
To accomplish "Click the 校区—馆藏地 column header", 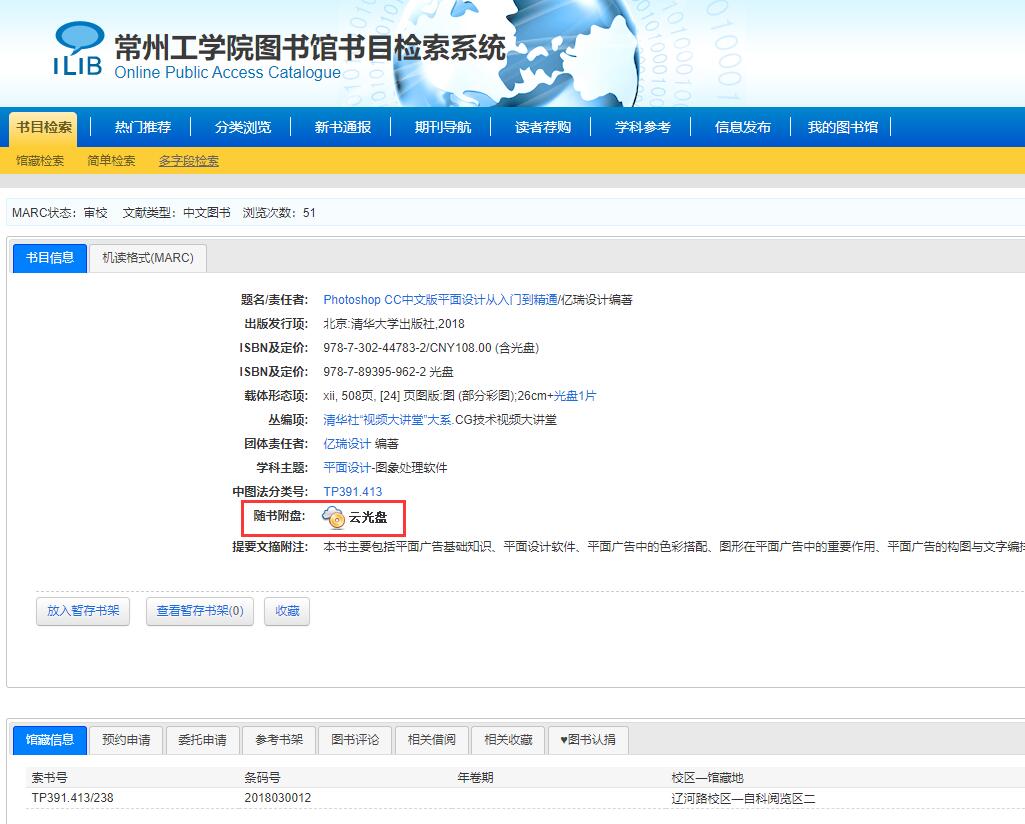I will [x=707, y=778].
